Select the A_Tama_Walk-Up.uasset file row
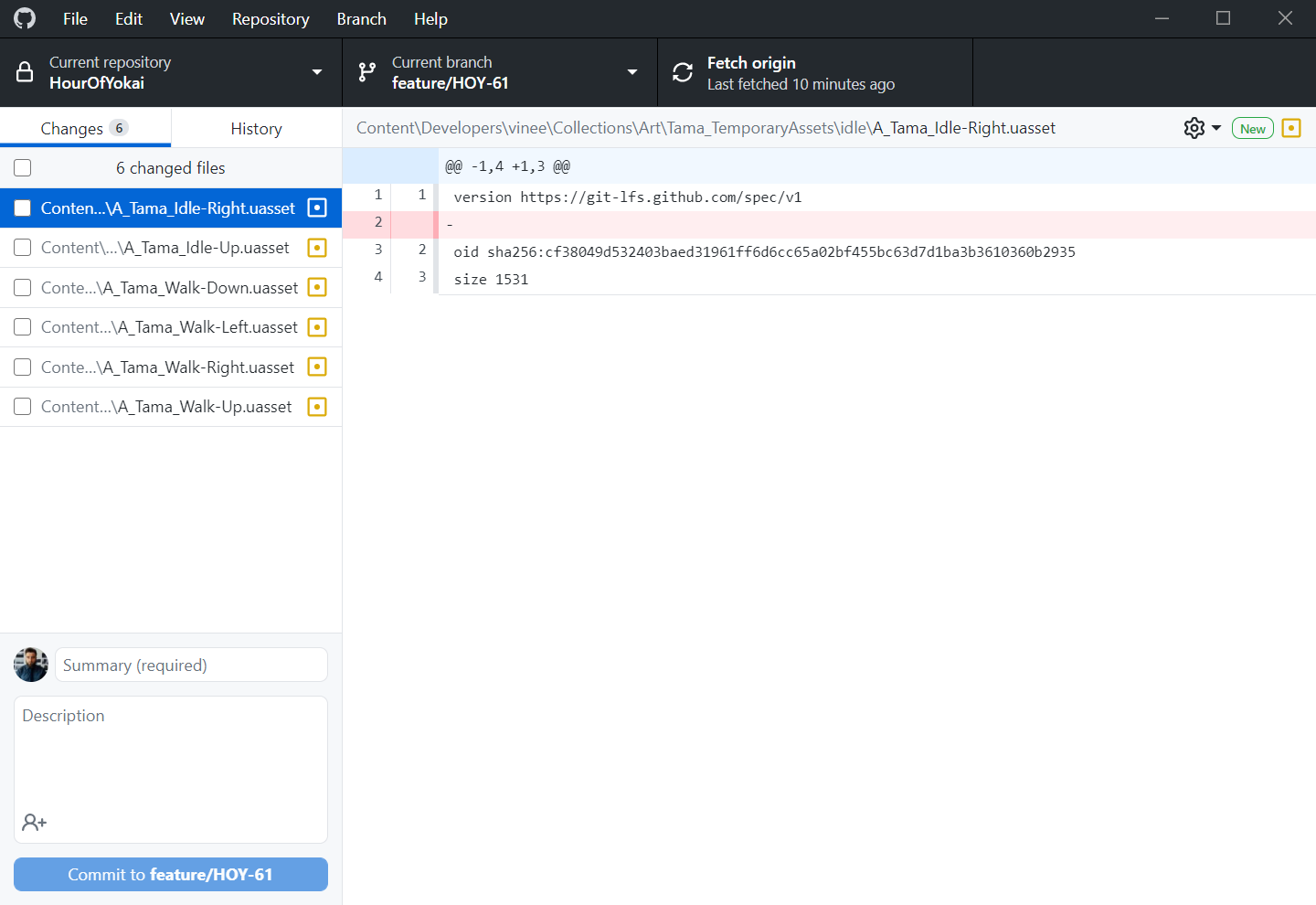 point(171,407)
